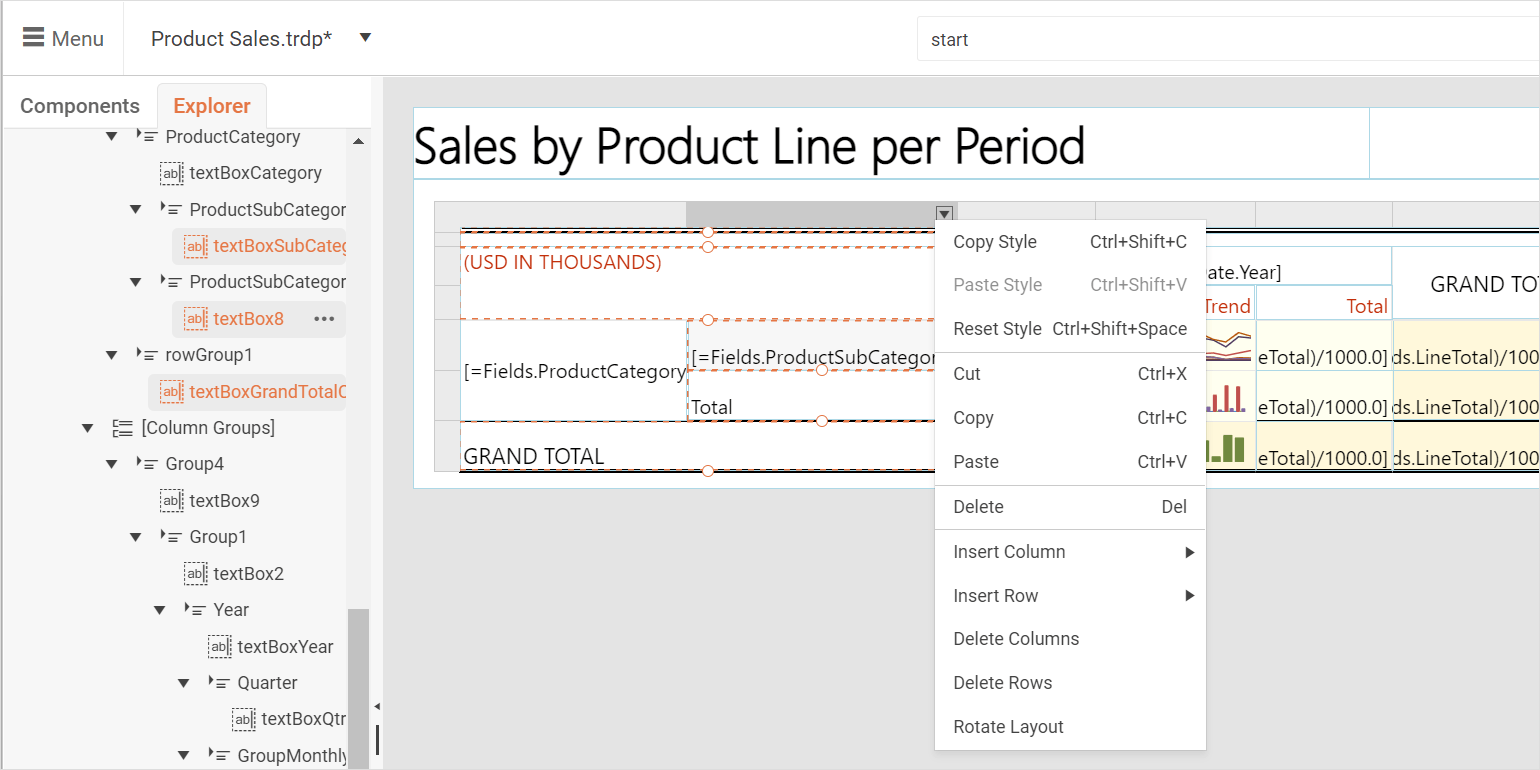
Task: Collapse the ProductSubCategory group above textBox8
Action: point(135,282)
